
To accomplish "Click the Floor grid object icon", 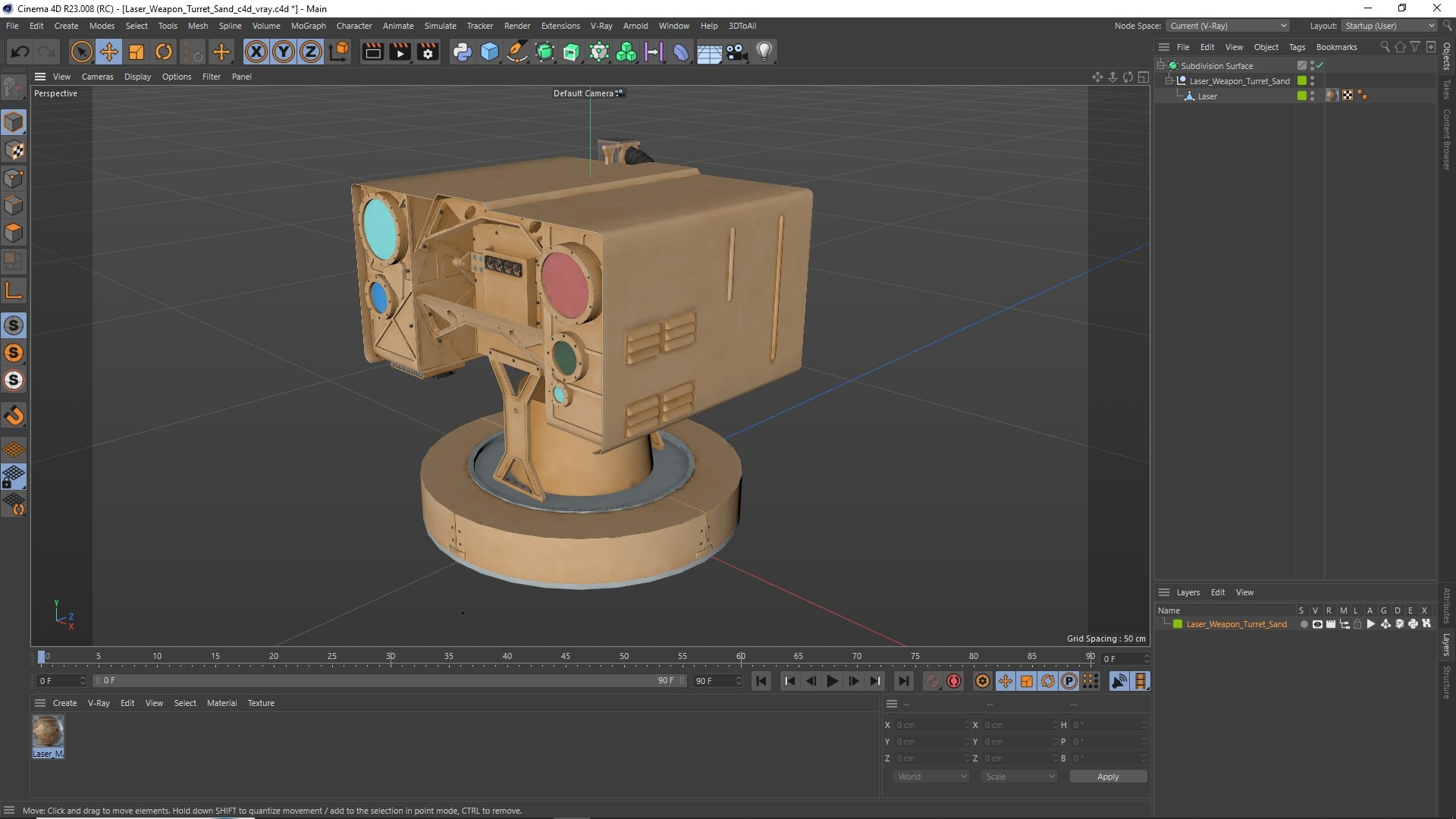I will coord(709,52).
